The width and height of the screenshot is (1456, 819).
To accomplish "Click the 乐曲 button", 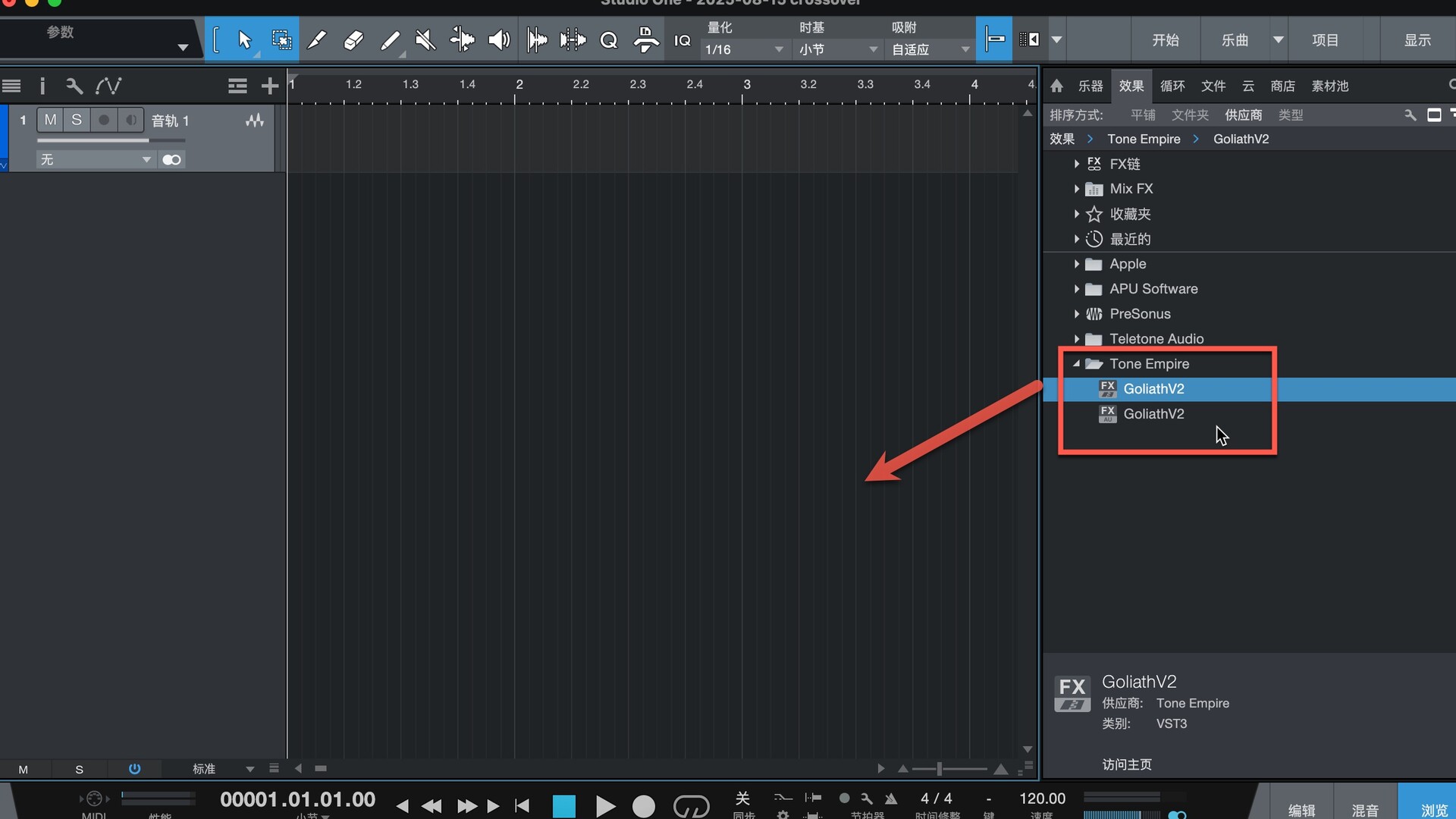I will click(1235, 39).
